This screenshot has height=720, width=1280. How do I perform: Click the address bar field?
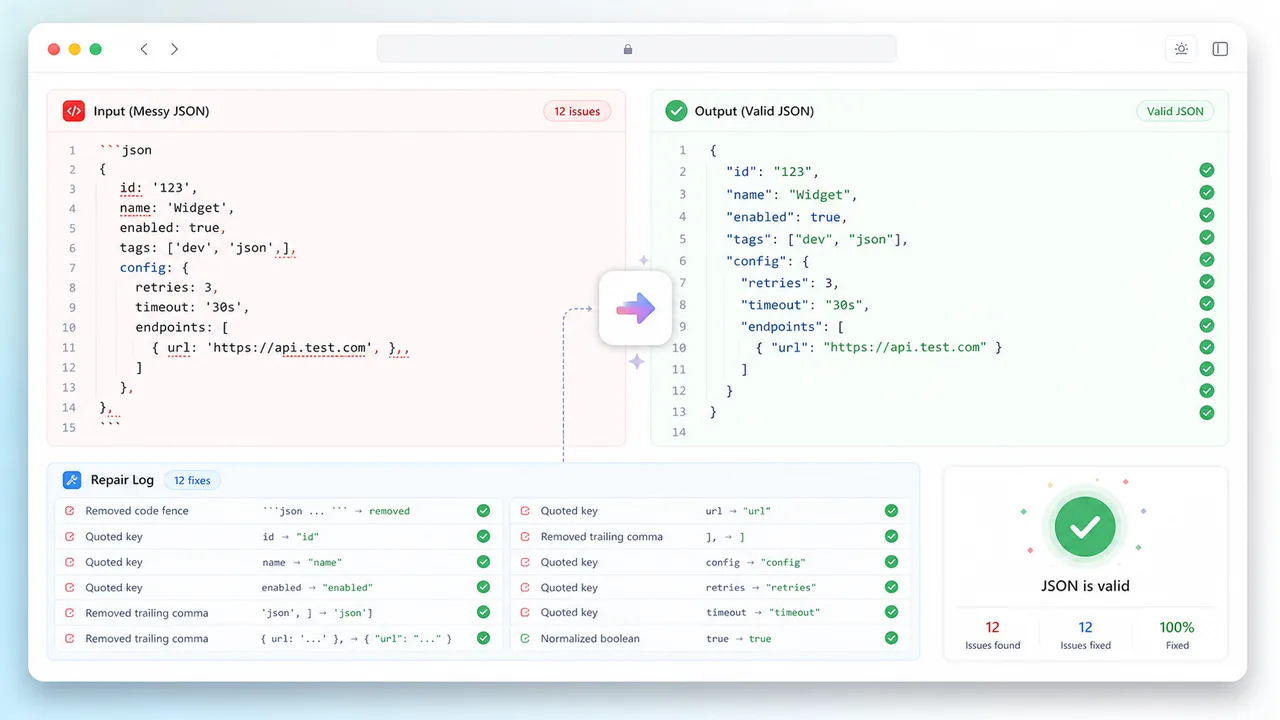636,49
